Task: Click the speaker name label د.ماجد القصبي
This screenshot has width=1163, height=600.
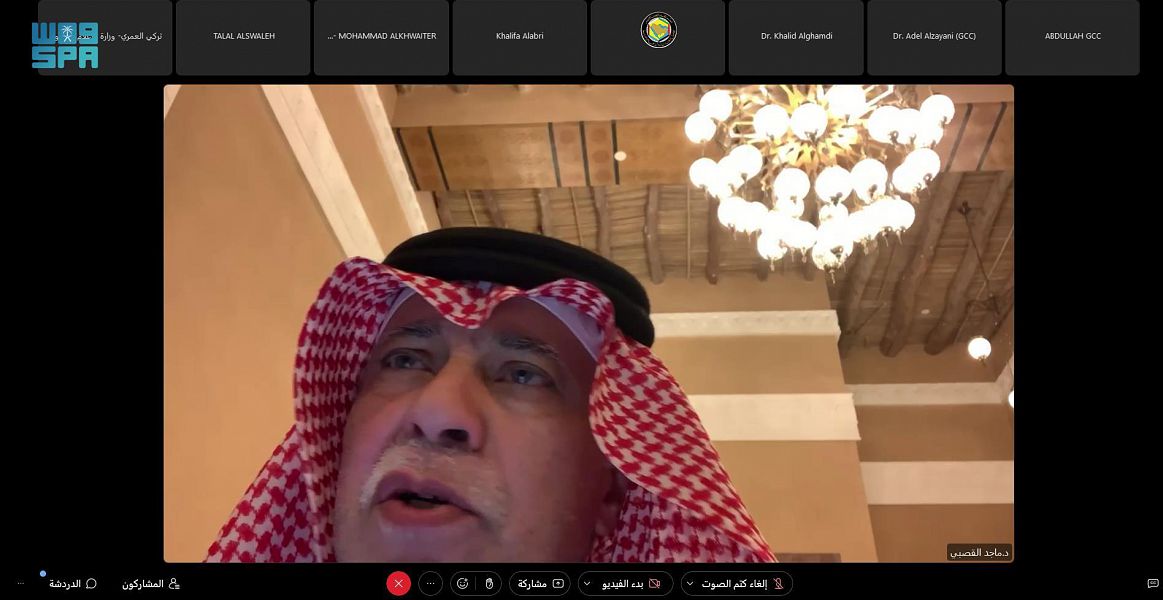Action: pos(979,552)
